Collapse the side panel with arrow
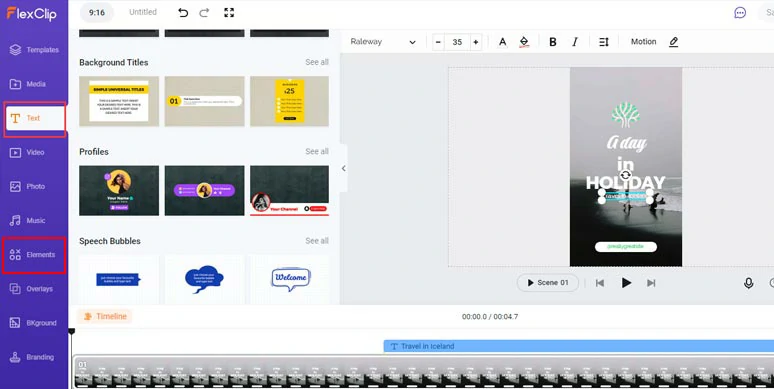The image size is (774, 389). point(344,168)
